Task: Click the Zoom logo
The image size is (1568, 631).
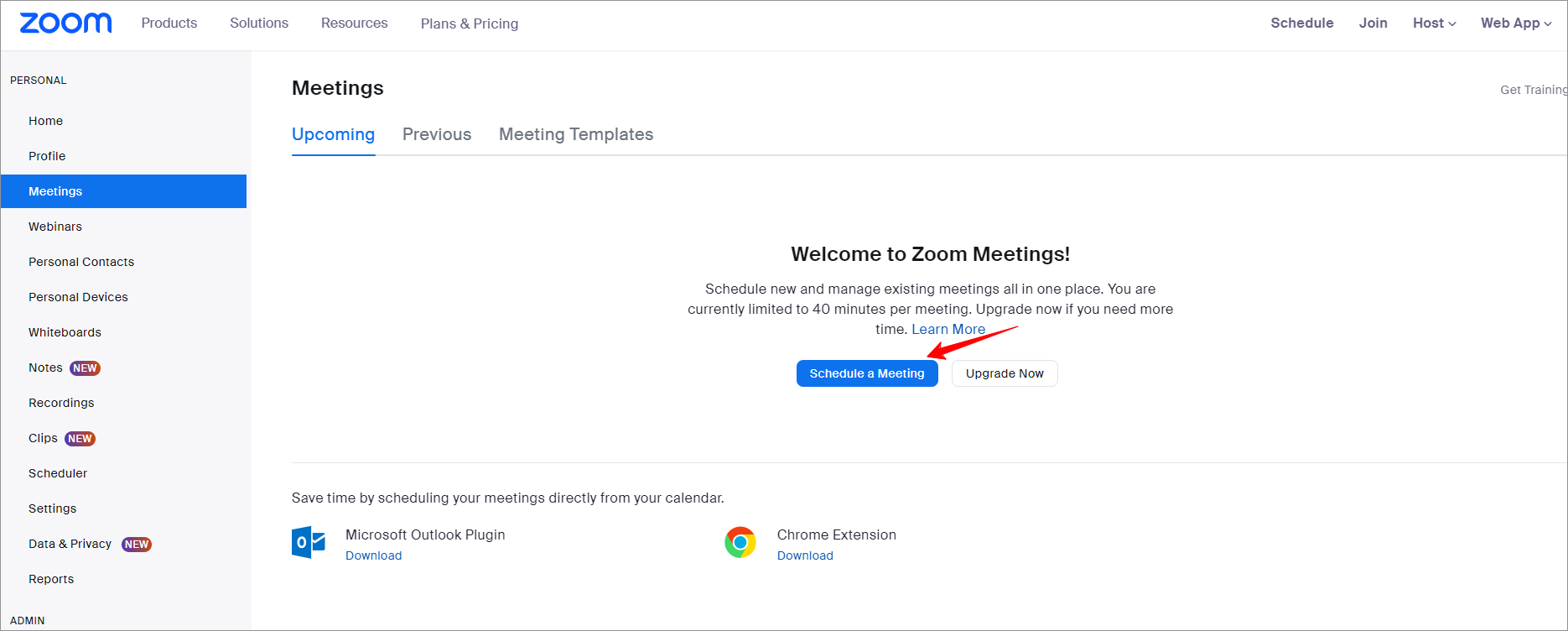Action: click(x=65, y=23)
